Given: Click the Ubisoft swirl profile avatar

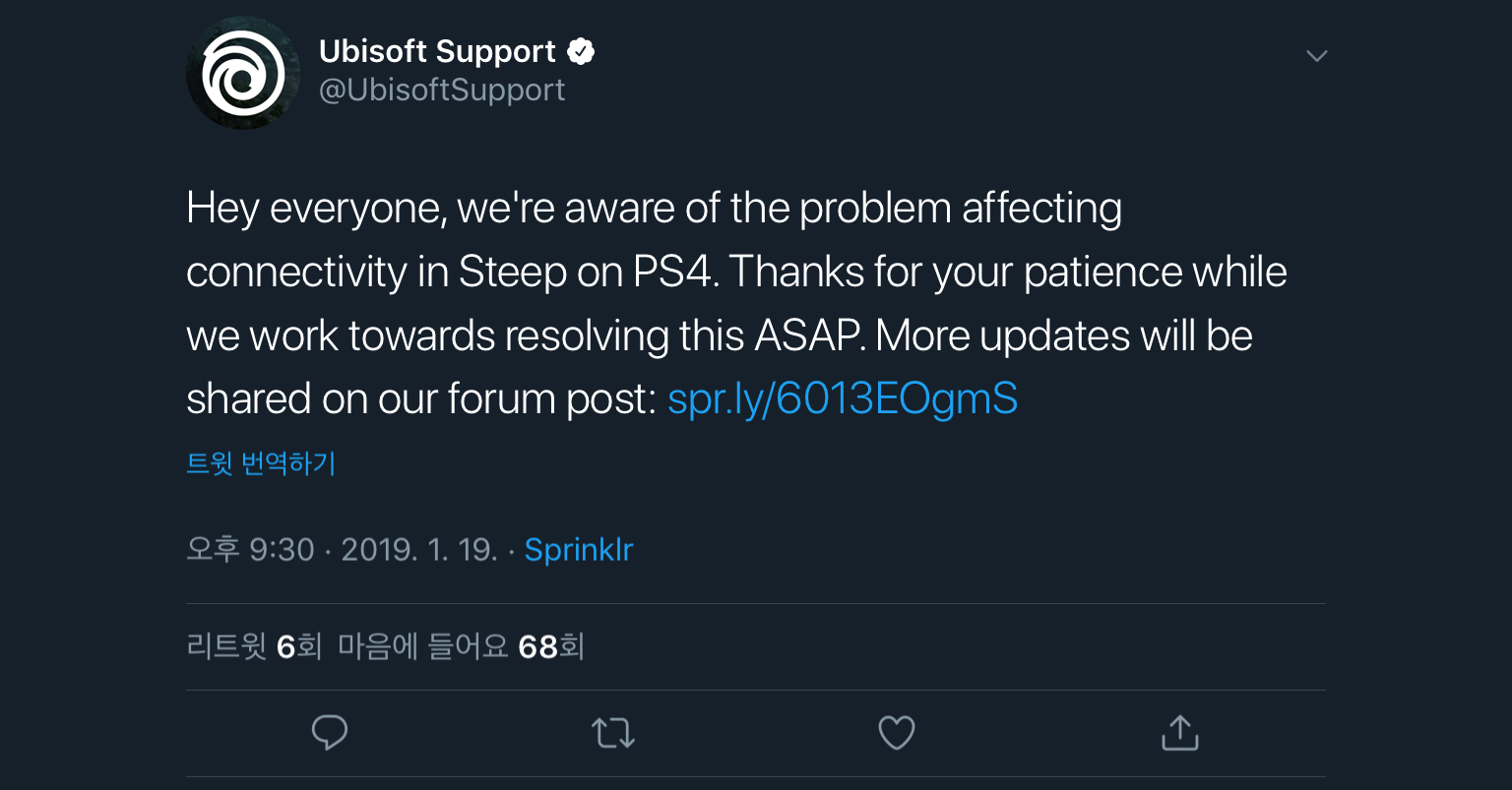Looking at the screenshot, I should (x=243, y=73).
